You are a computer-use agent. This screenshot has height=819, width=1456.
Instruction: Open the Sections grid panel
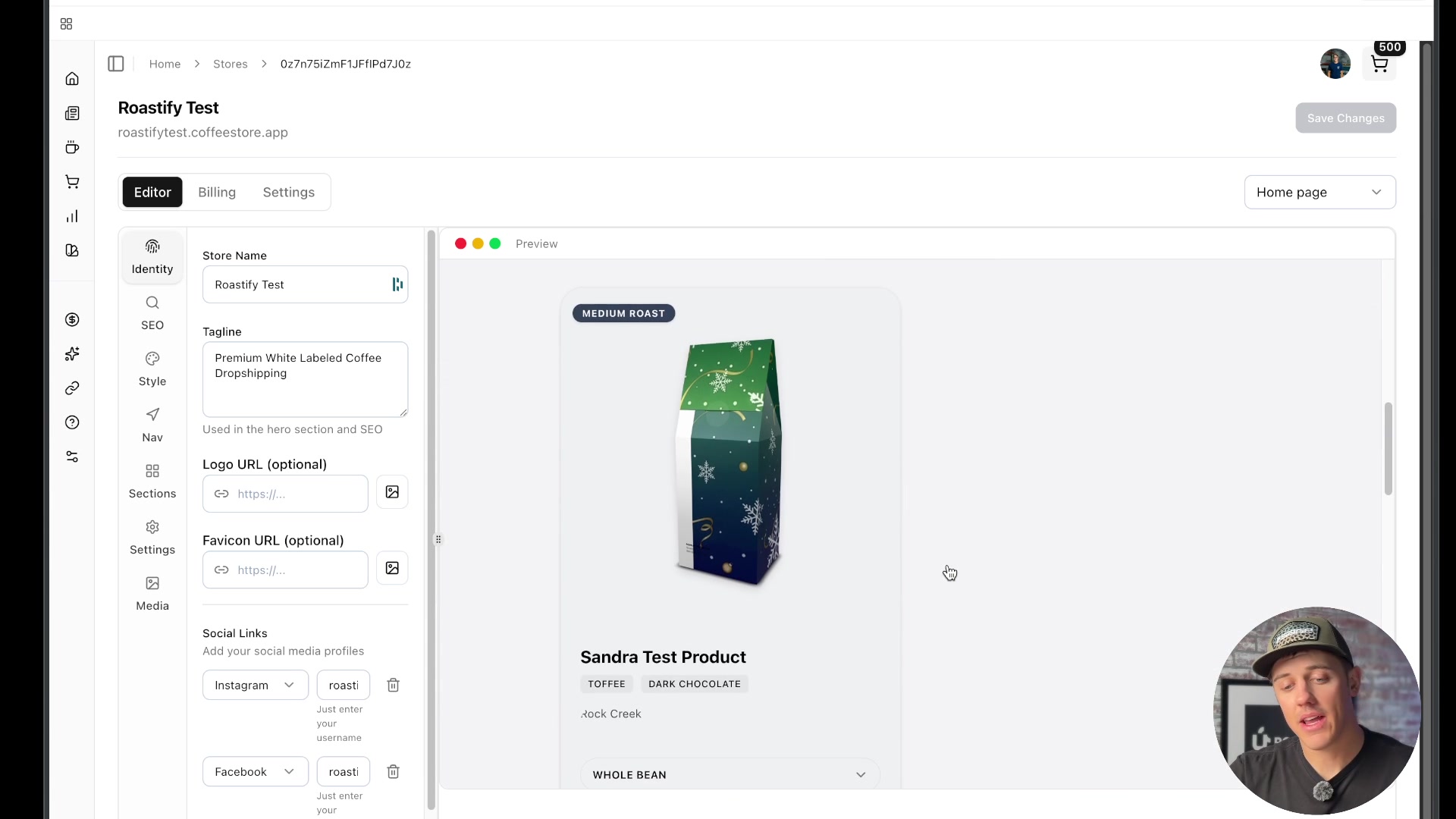[x=152, y=481]
